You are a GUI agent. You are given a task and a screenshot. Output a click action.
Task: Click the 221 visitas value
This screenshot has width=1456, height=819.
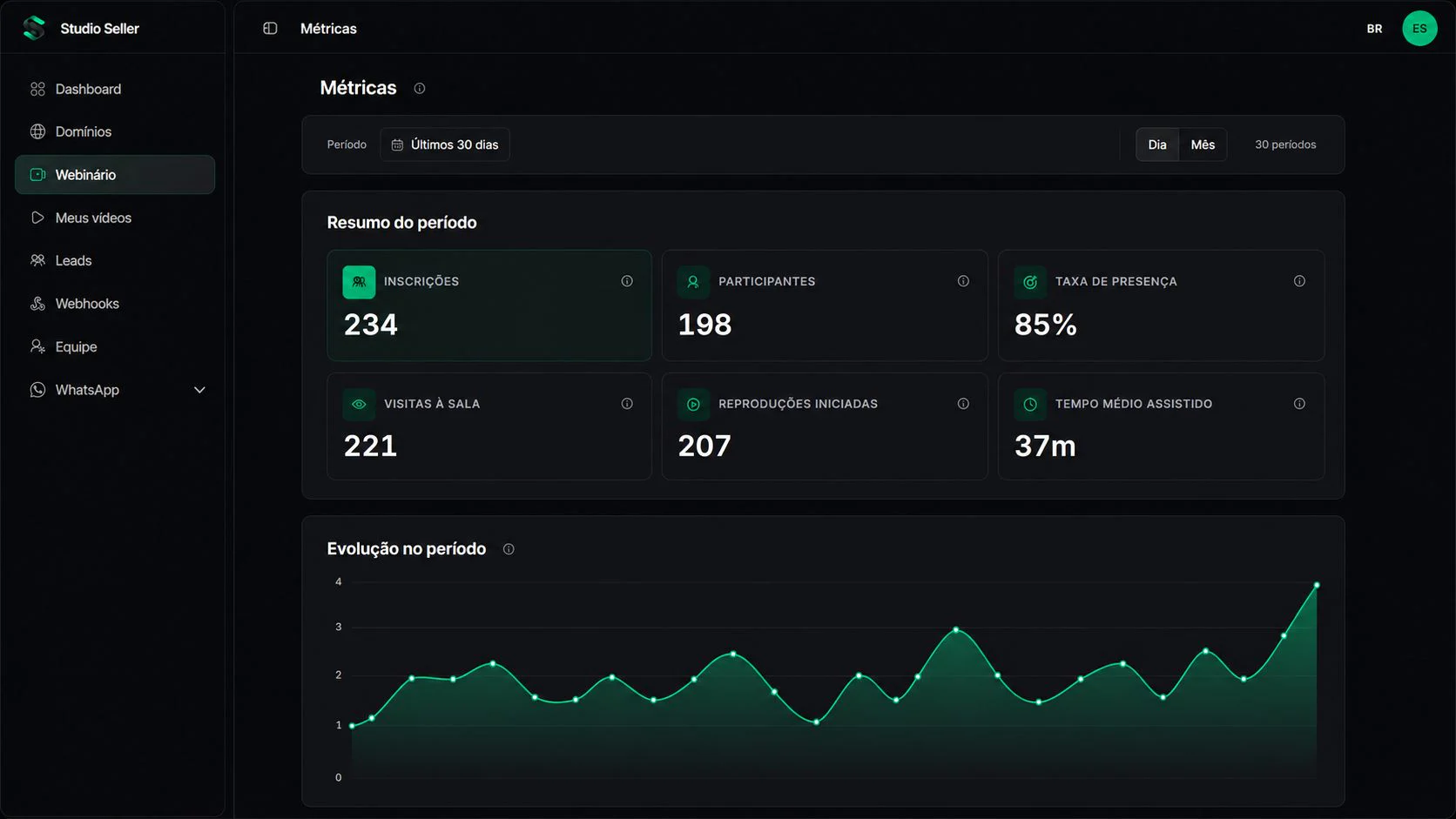pos(370,446)
